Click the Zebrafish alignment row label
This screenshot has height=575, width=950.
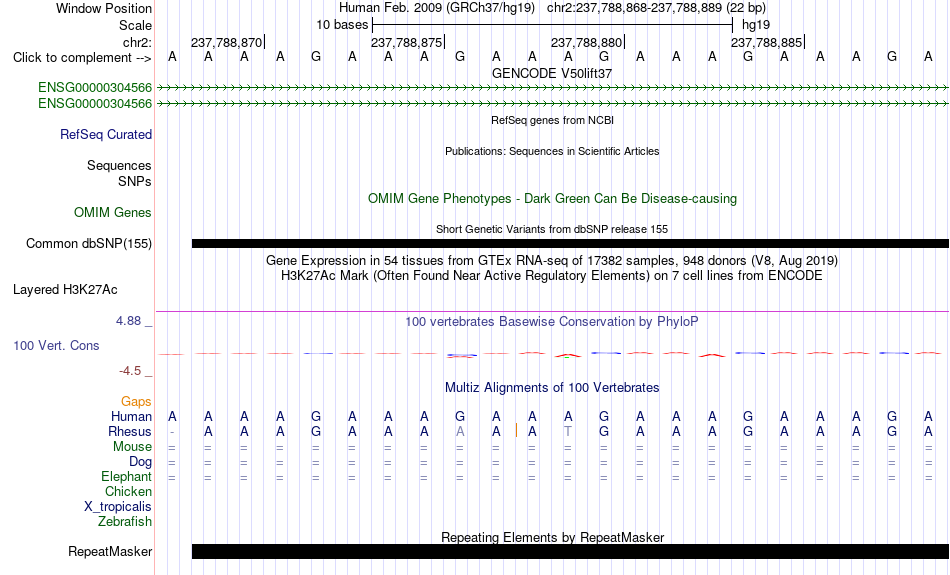(125, 522)
